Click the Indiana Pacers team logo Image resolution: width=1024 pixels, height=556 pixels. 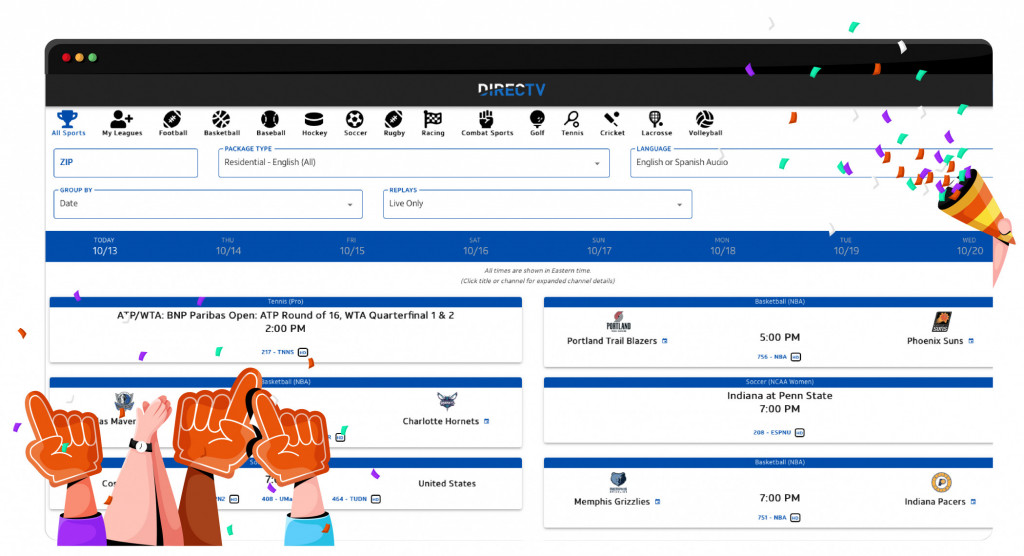click(x=940, y=483)
